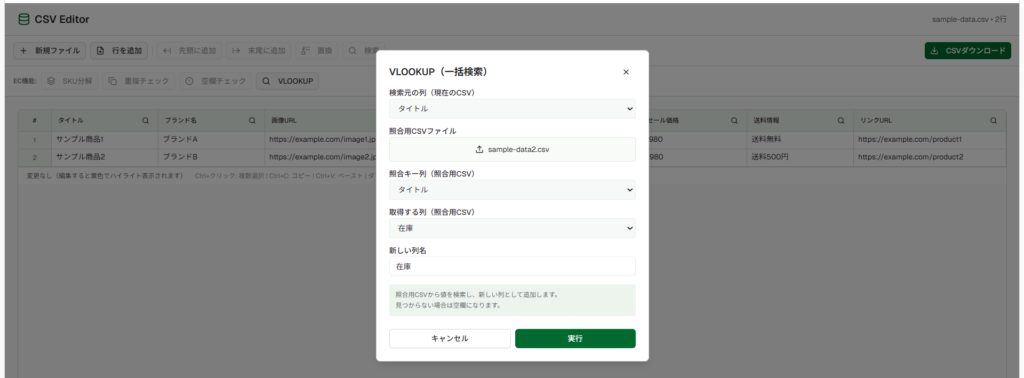Click the green 実行 button
1024x378 pixels.
[575, 338]
